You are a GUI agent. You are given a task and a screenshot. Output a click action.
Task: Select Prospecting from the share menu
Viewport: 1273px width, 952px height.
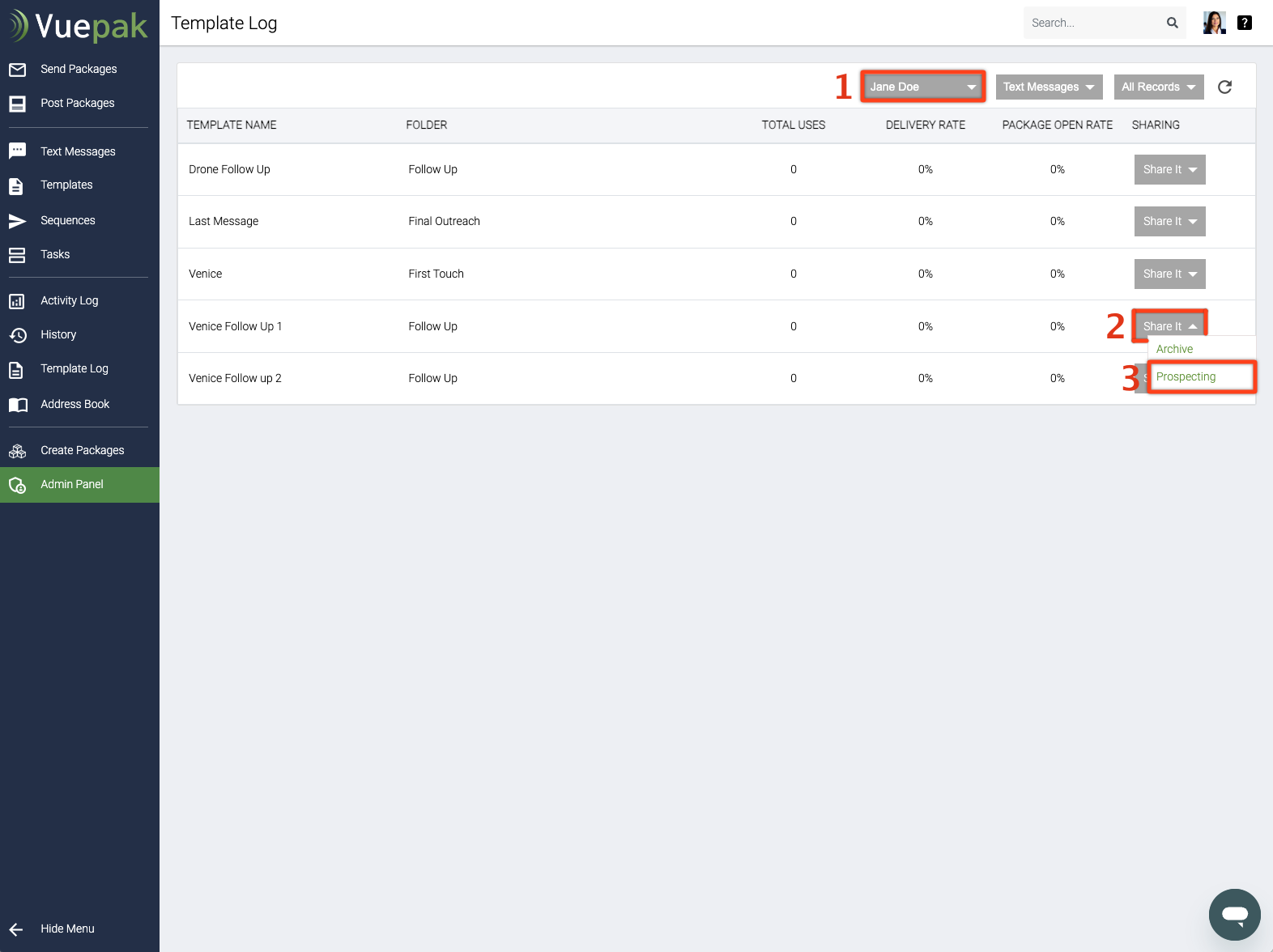(1186, 376)
